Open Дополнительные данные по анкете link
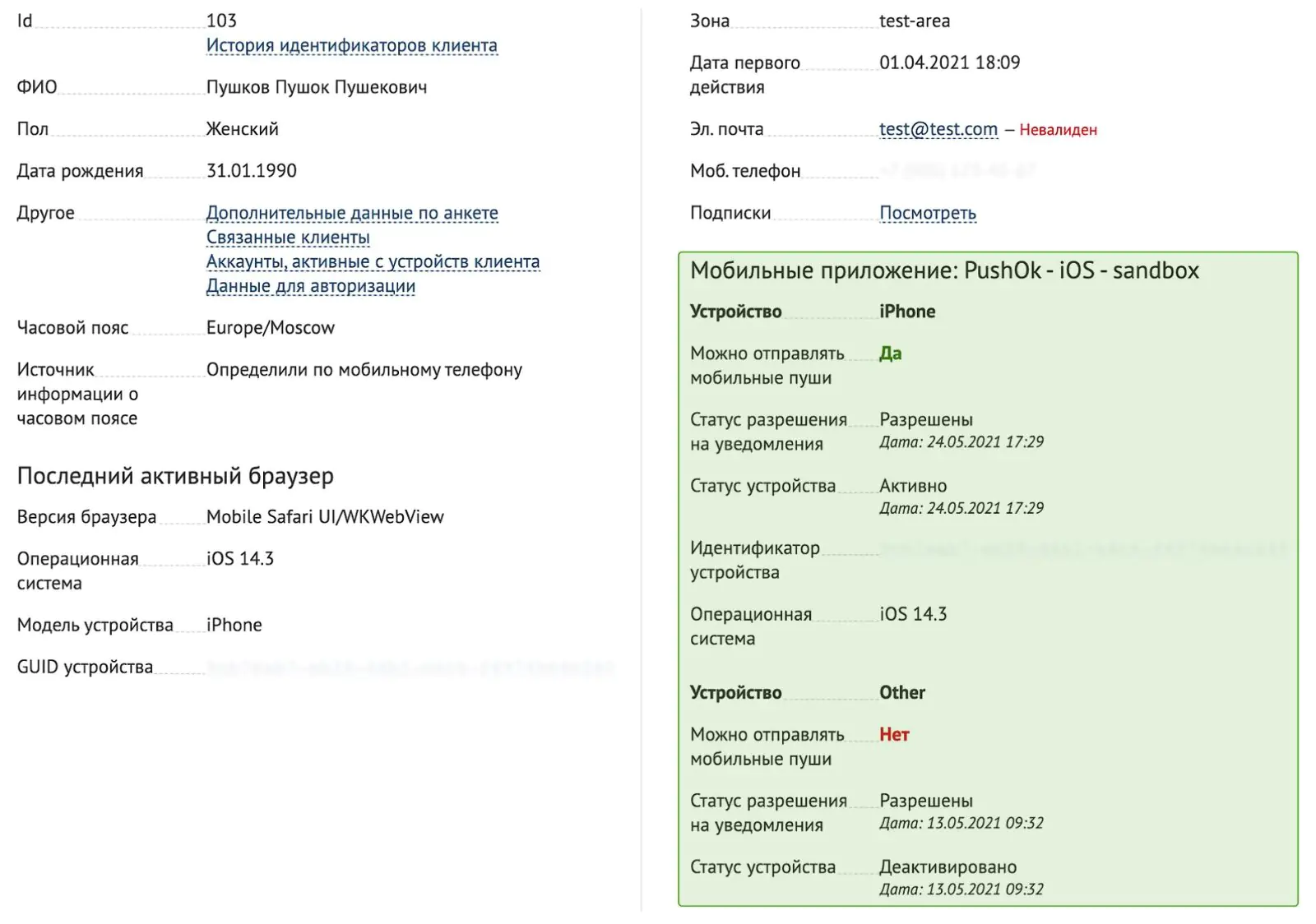Viewport: 1316px width, 924px height. pos(352,213)
